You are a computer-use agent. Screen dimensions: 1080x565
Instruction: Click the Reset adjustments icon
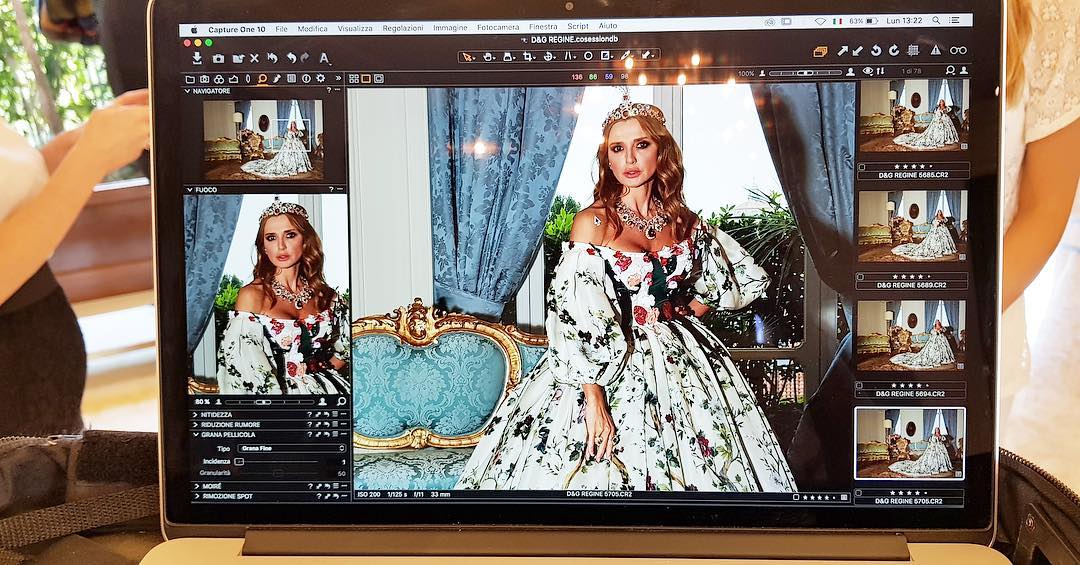pos(271,59)
